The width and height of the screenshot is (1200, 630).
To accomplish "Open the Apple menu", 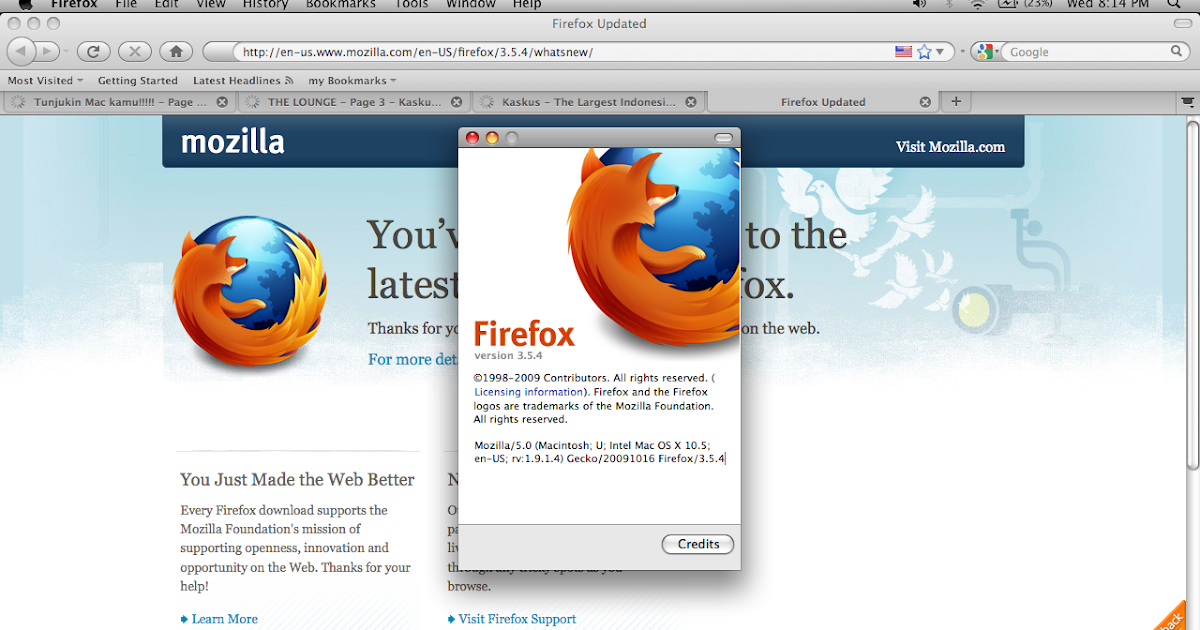I will tap(25, 4).
